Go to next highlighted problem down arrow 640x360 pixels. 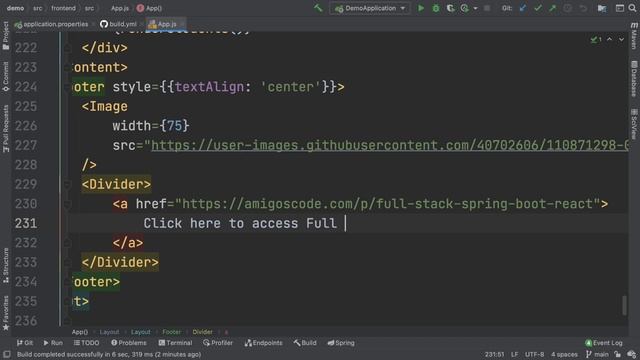click(621, 40)
